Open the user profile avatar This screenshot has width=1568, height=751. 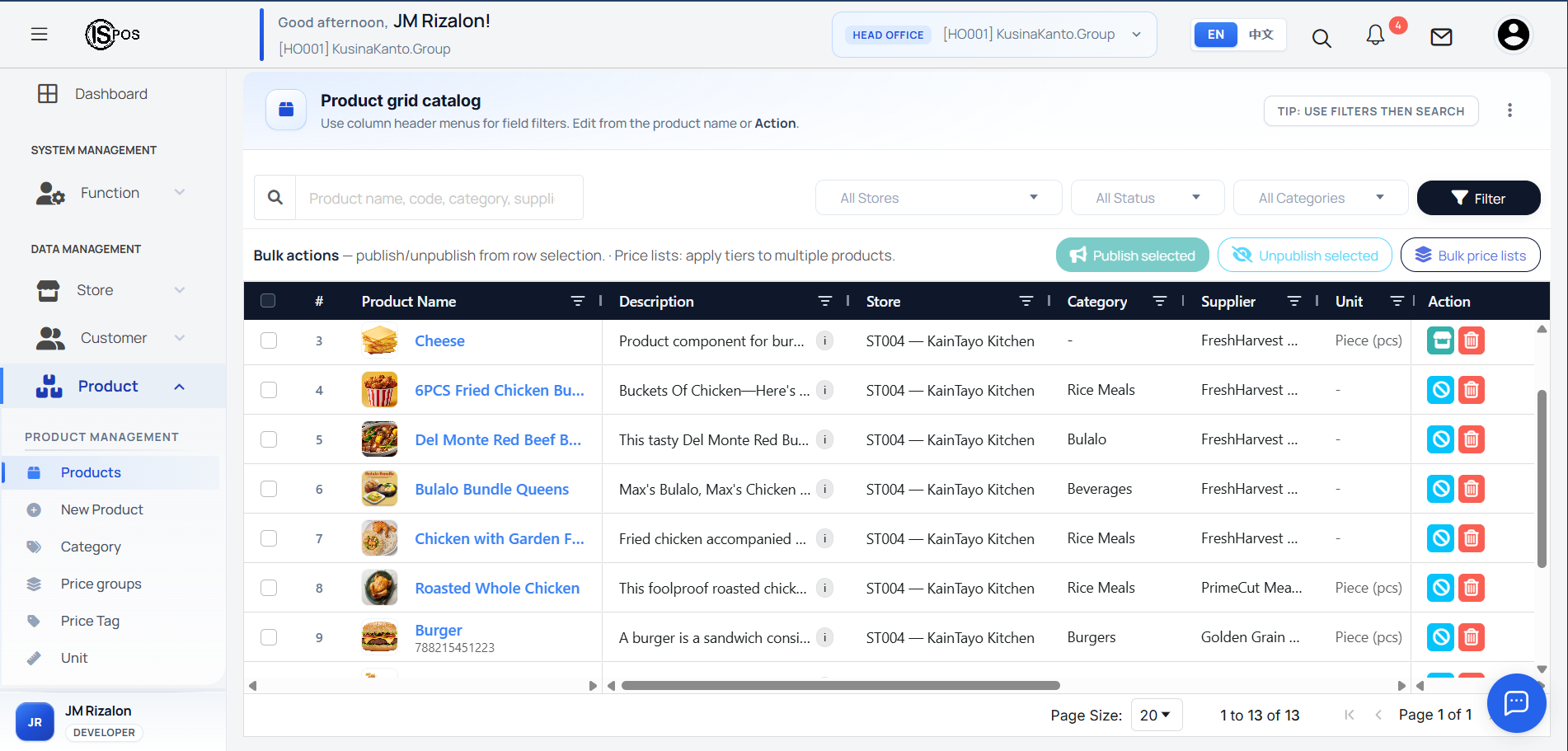coord(1513,35)
